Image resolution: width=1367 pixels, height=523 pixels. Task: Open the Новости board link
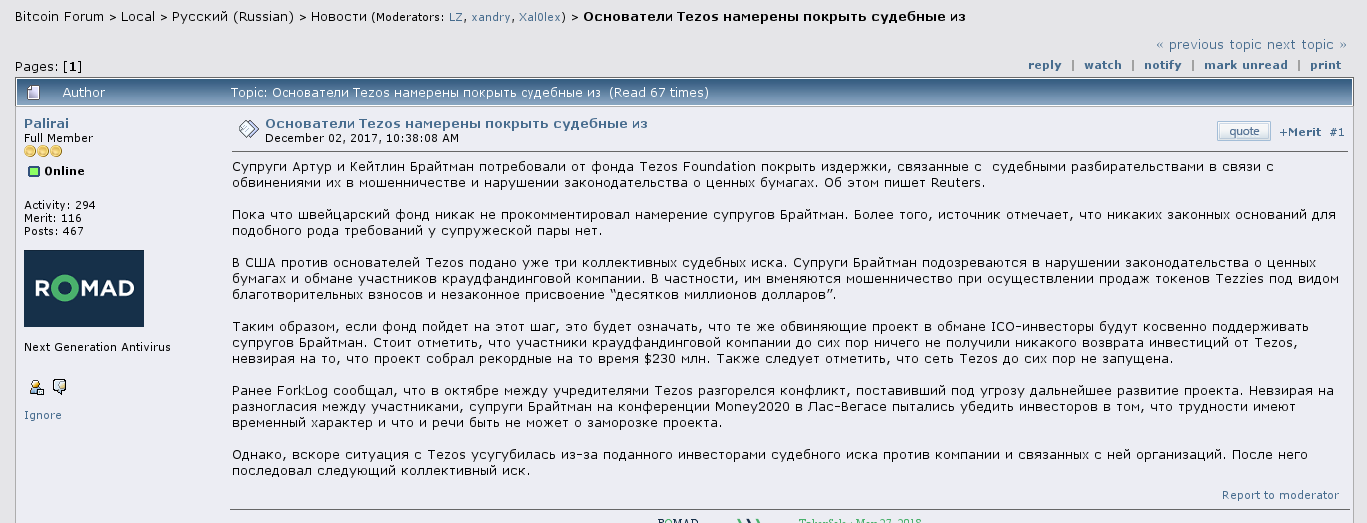click(x=338, y=17)
